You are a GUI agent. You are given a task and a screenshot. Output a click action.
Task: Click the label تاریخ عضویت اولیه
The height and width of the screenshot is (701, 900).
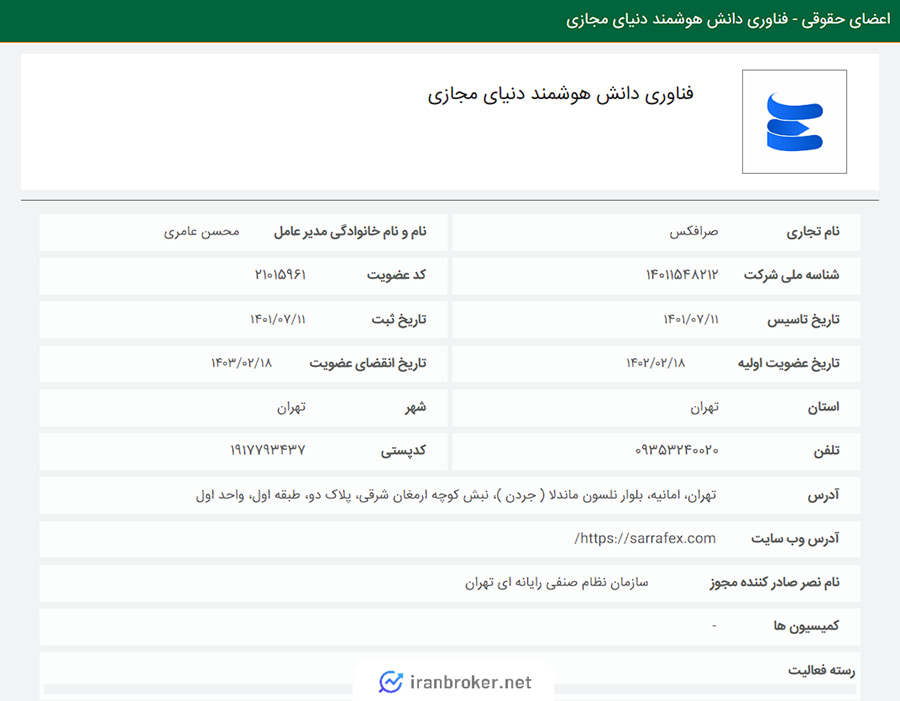[x=789, y=363]
